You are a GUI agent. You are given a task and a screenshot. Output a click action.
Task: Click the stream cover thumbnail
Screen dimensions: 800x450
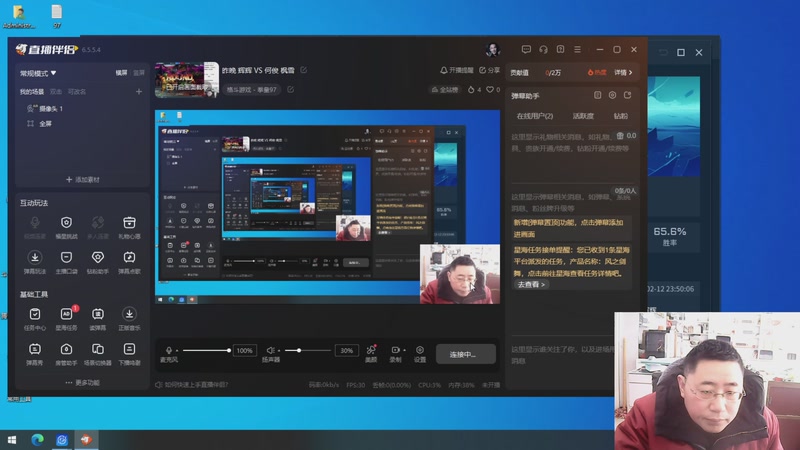(187, 80)
